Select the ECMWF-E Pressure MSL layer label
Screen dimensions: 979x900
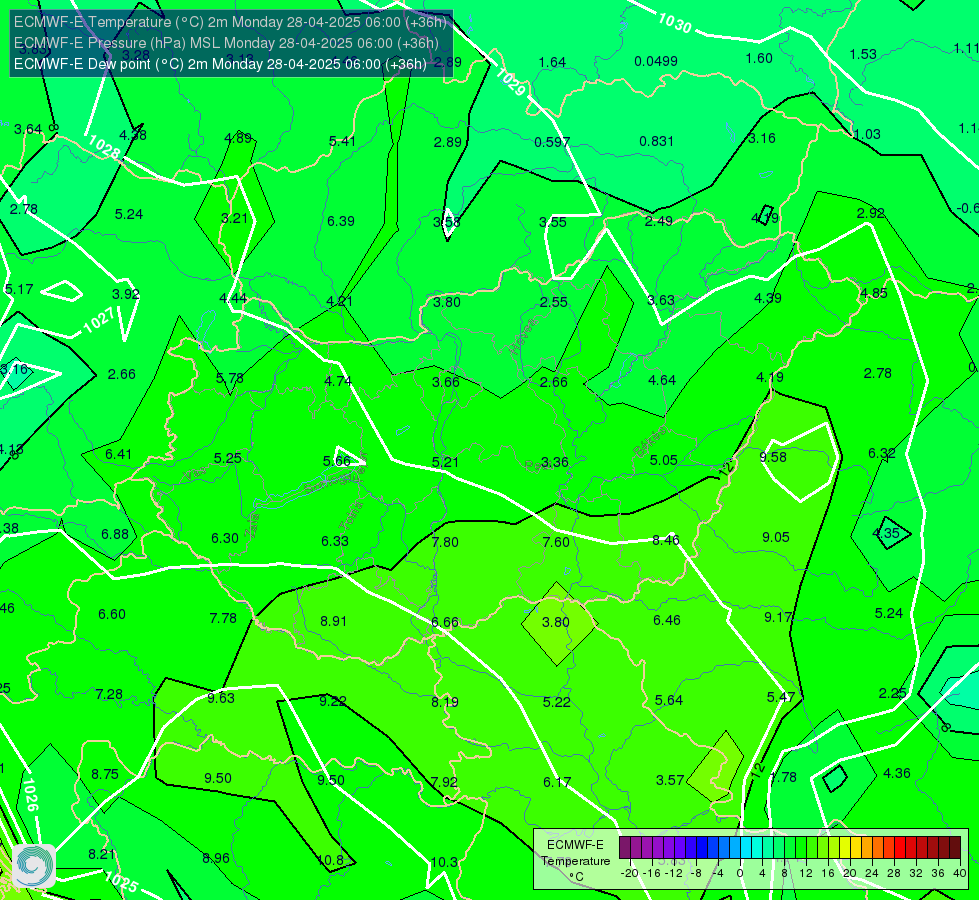(x=226, y=43)
